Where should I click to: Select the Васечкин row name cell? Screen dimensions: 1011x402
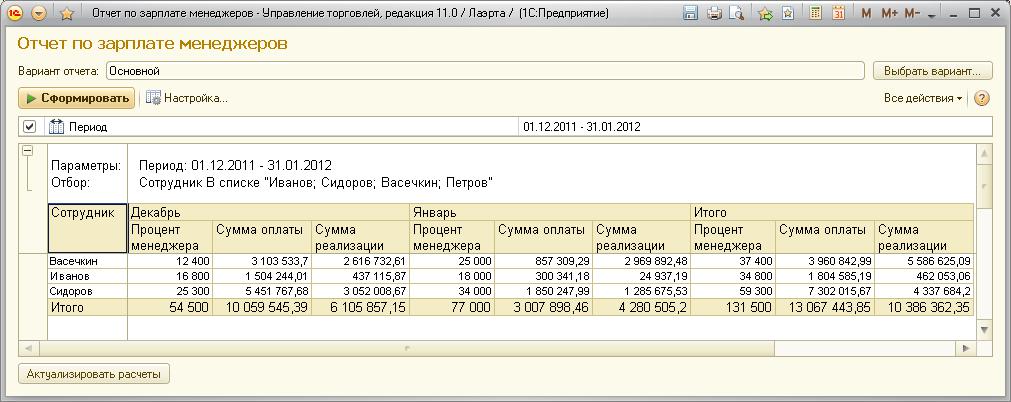[87, 261]
